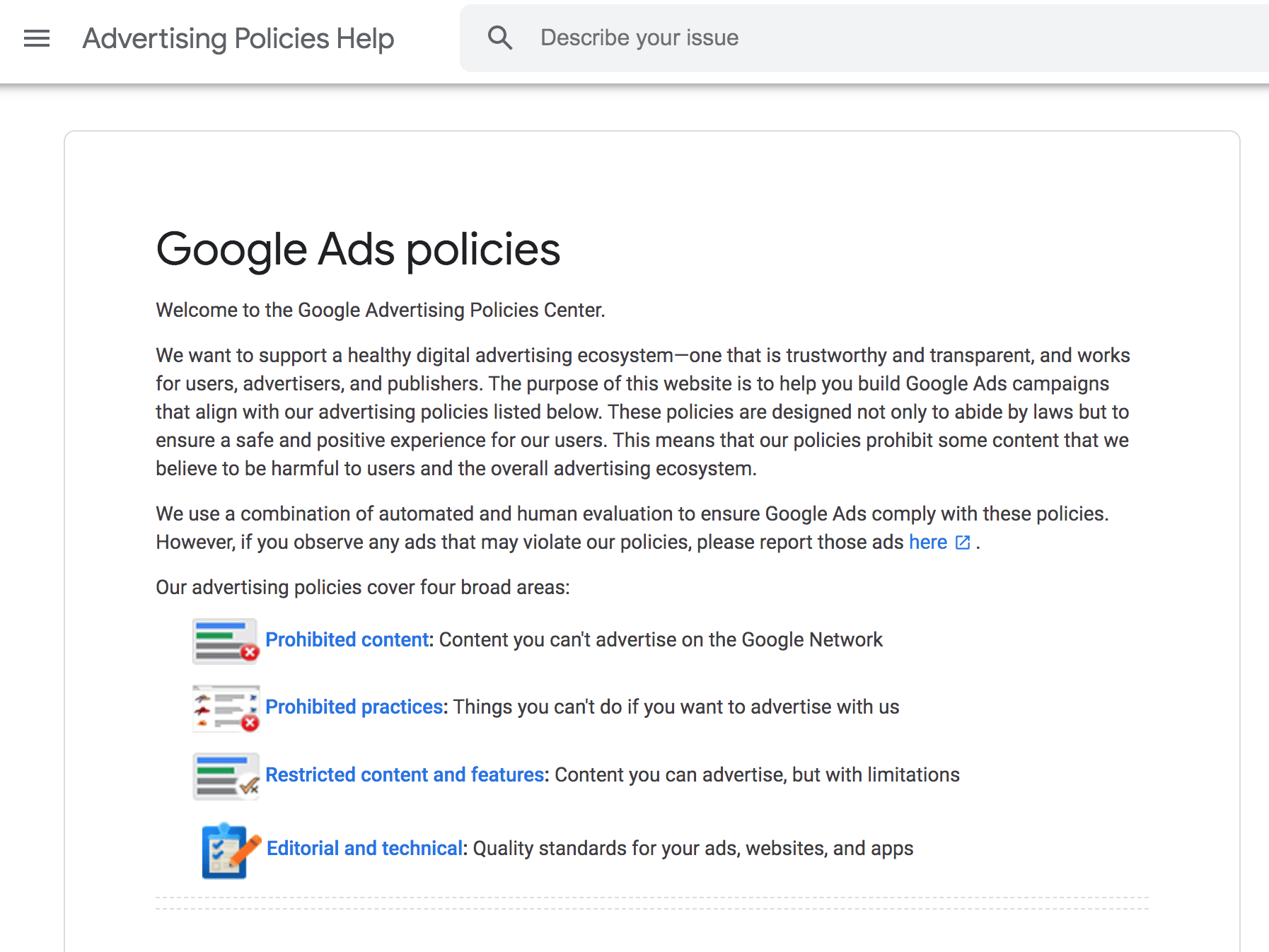Click the welcome paragraph text

pyautogui.click(x=380, y=310)
